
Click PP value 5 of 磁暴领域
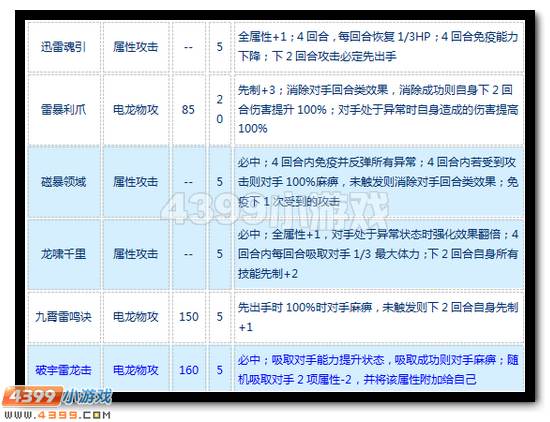pyautogui.click(x=220, y=182)
